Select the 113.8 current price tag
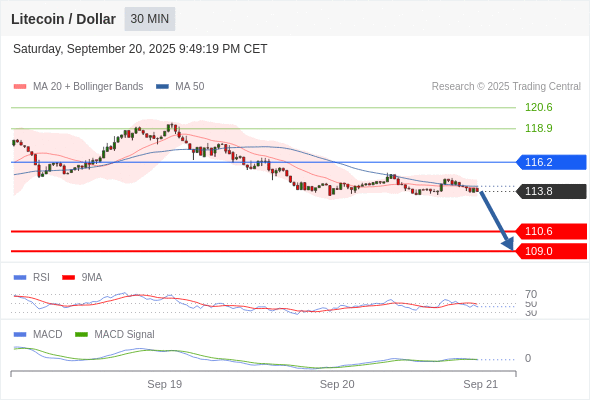590x400 pixels. pyautogui.click(x=551, y=191)
